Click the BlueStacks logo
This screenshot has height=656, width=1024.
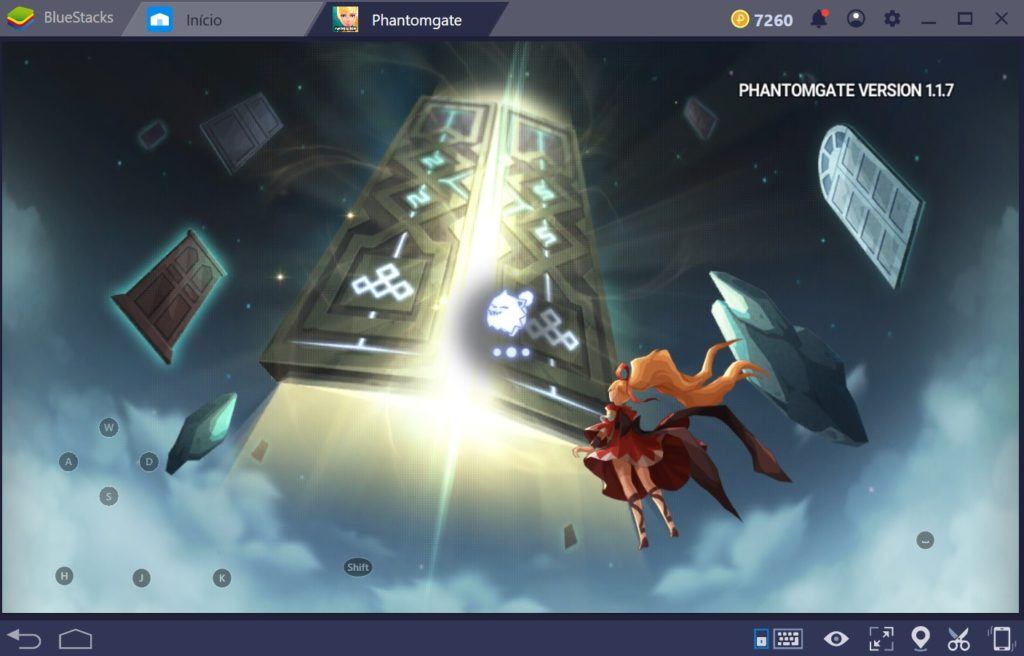pyautogui.click(x=21, y=16)
